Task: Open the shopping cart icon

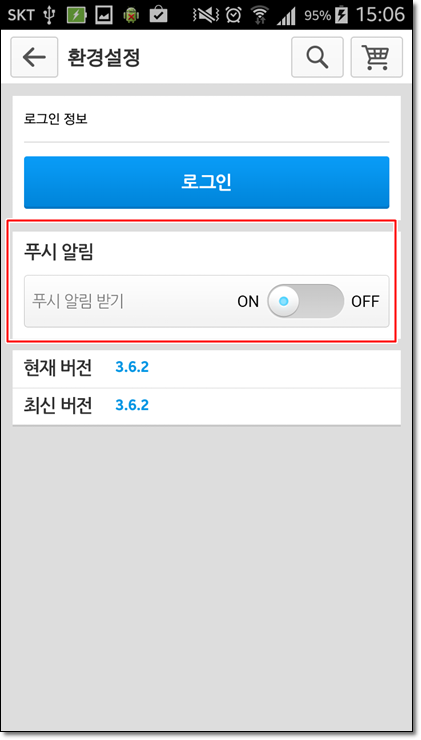Action: point(377,57)
